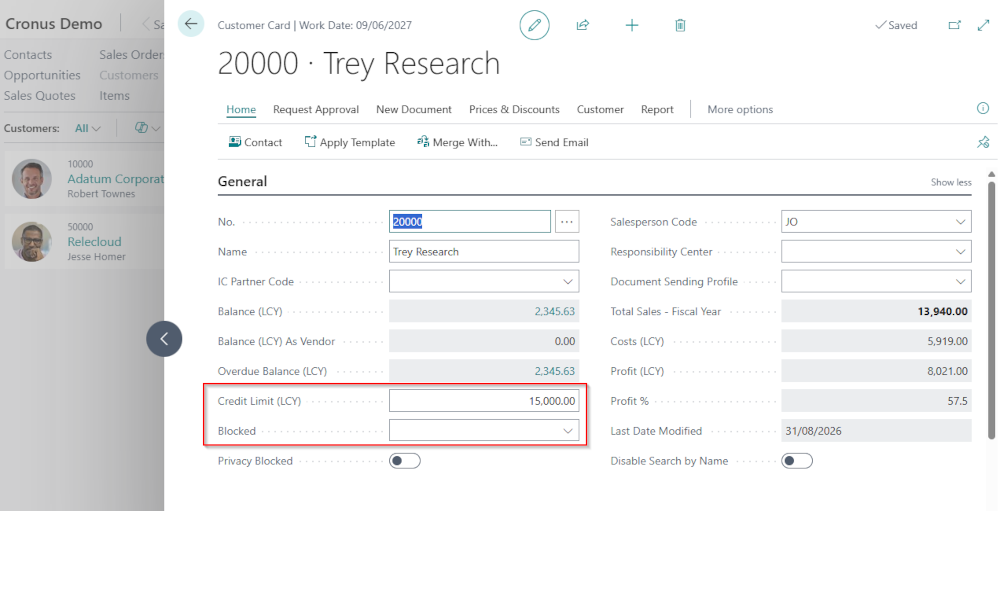Viewport: 1000px width, 600px height.
Task: Open Contacts in the navigation
Action: click(x=28, y=55)
